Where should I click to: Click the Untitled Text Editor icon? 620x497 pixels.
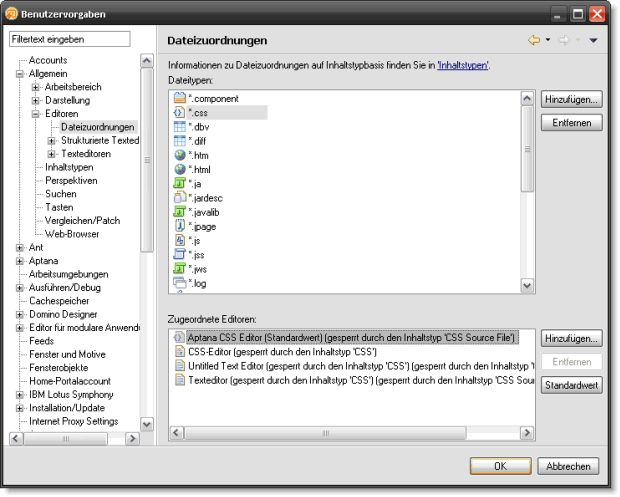(180, 366)
